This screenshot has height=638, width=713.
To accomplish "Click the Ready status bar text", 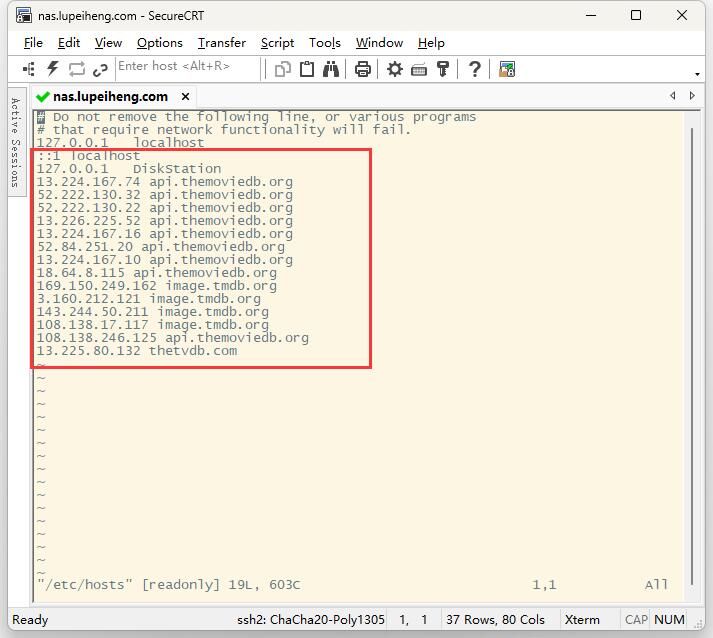I will (30, 620).
